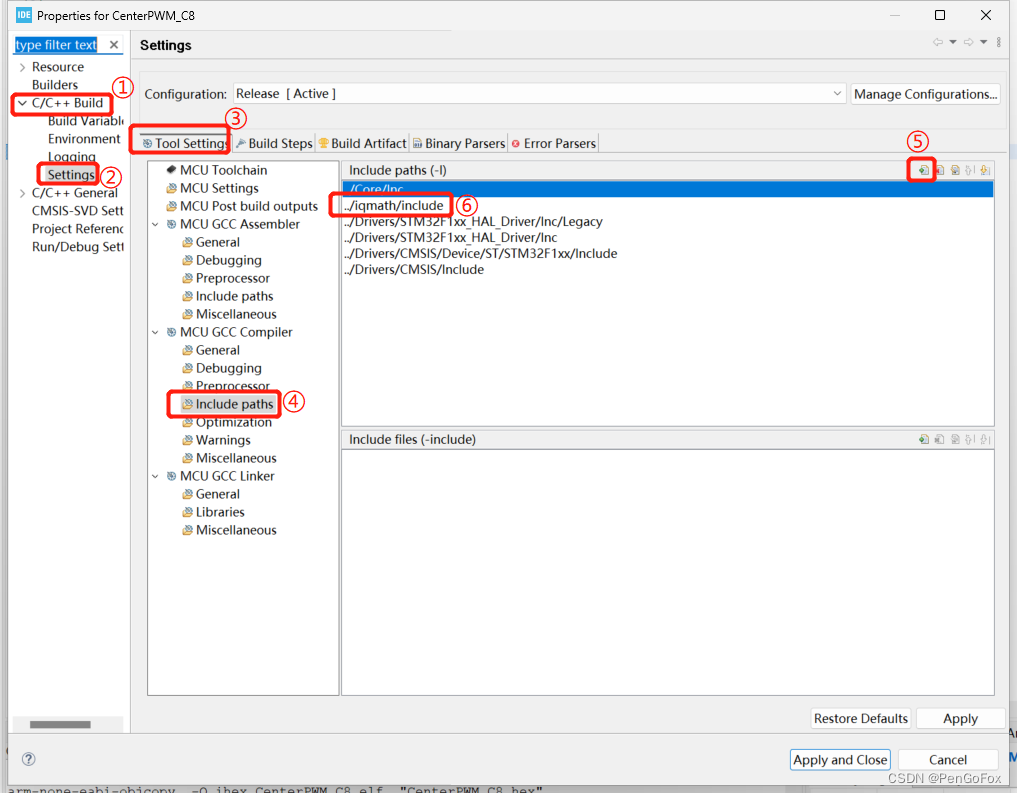Add entry in Include files toolbar
Image resolution: width=1017 pixels, height=793 pixels.
[924, 439]
